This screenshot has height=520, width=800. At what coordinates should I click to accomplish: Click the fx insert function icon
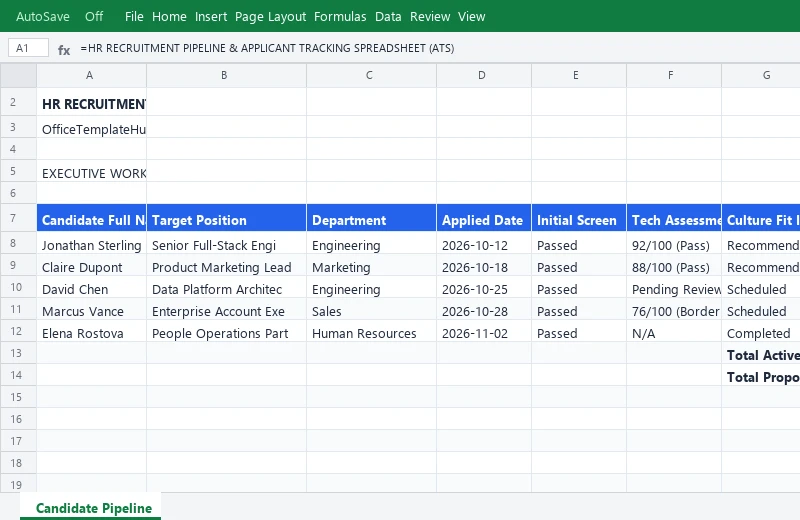pos(64,49)
